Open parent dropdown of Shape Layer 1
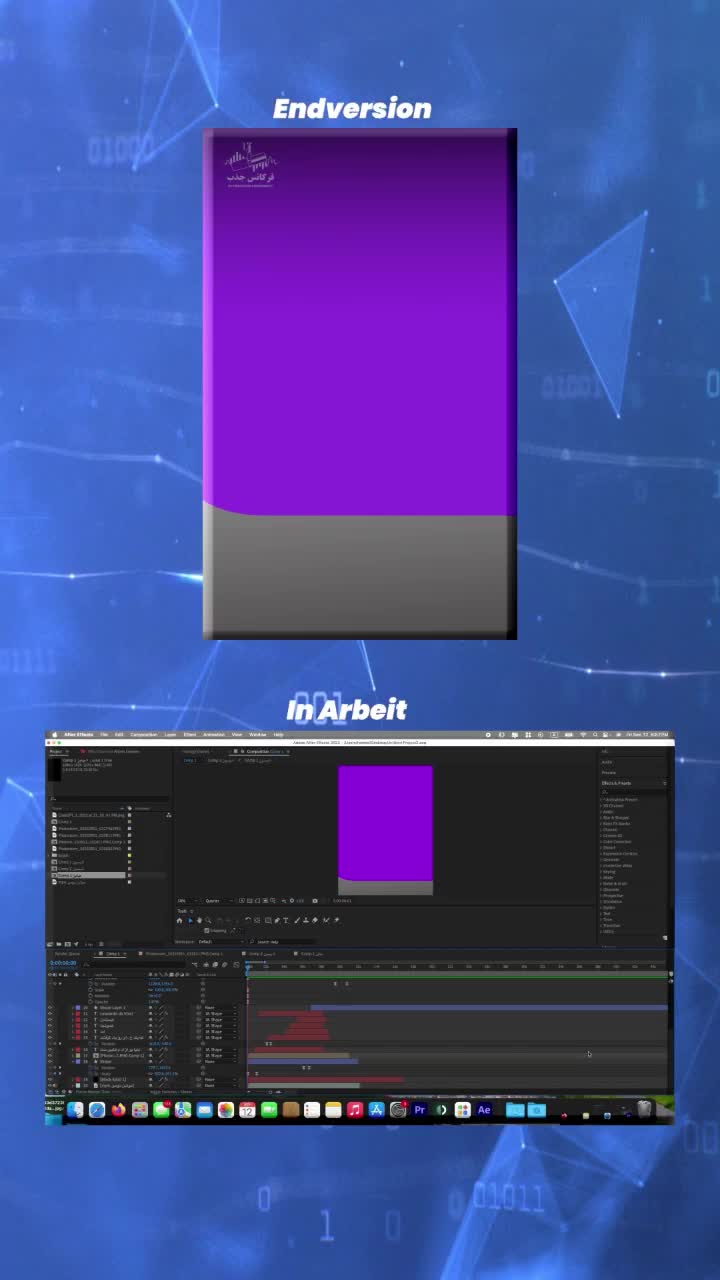This screenshot has height=1280, width=720. coord(220,1007)
